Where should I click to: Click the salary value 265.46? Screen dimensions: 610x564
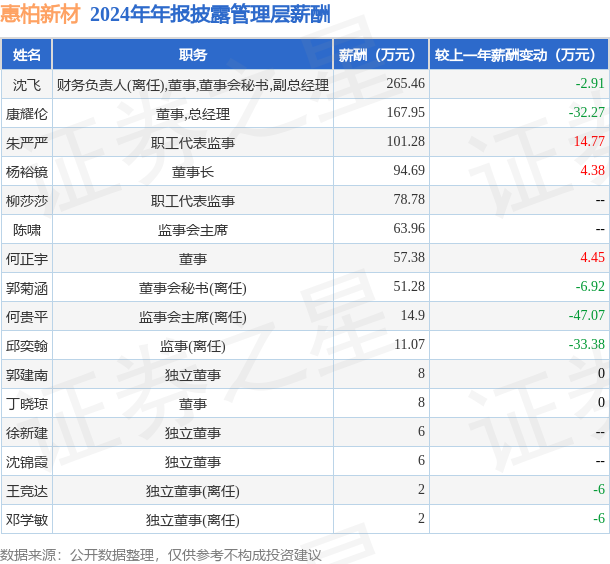(405, 83)
